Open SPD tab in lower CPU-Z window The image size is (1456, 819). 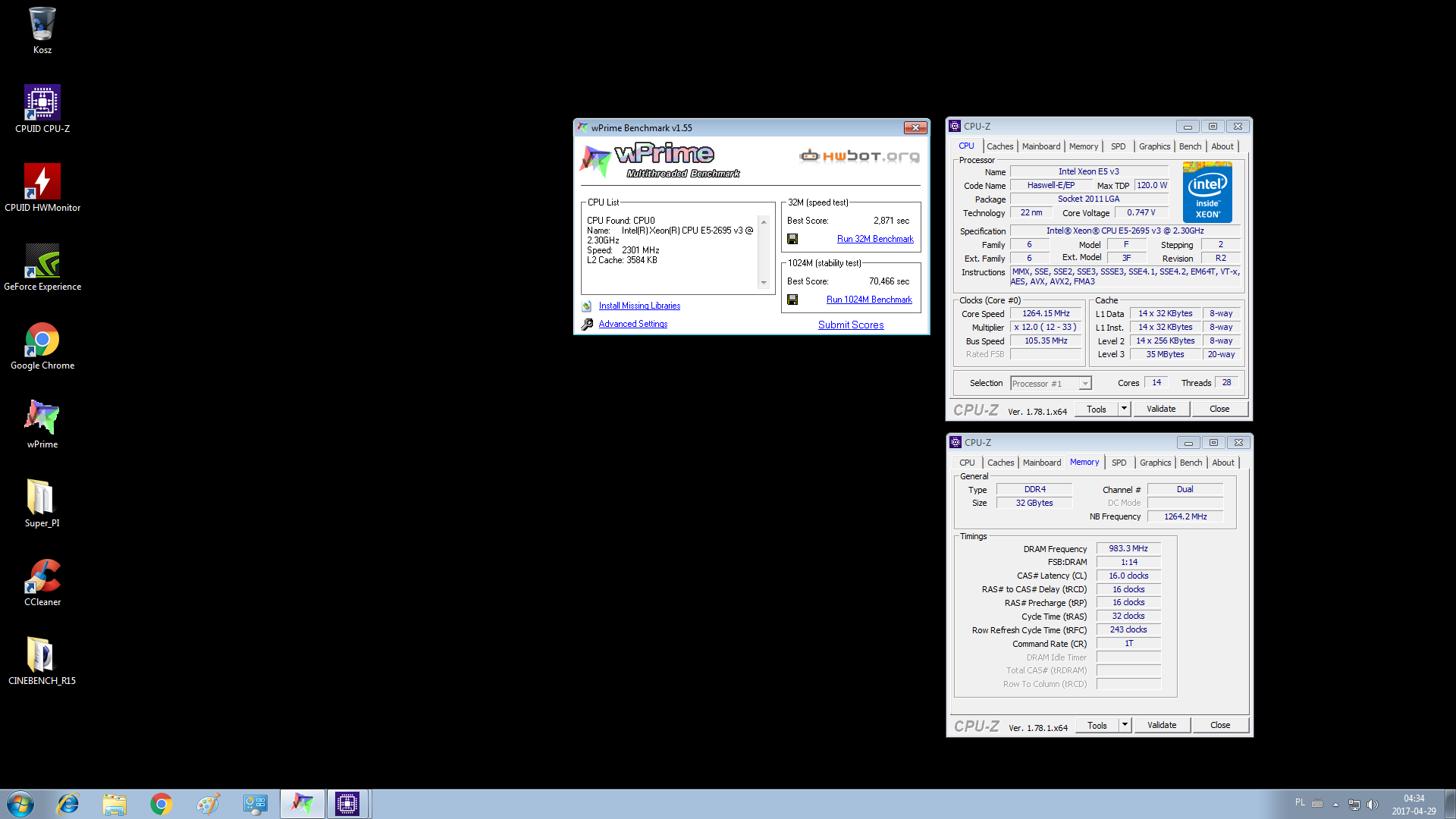1119,463
